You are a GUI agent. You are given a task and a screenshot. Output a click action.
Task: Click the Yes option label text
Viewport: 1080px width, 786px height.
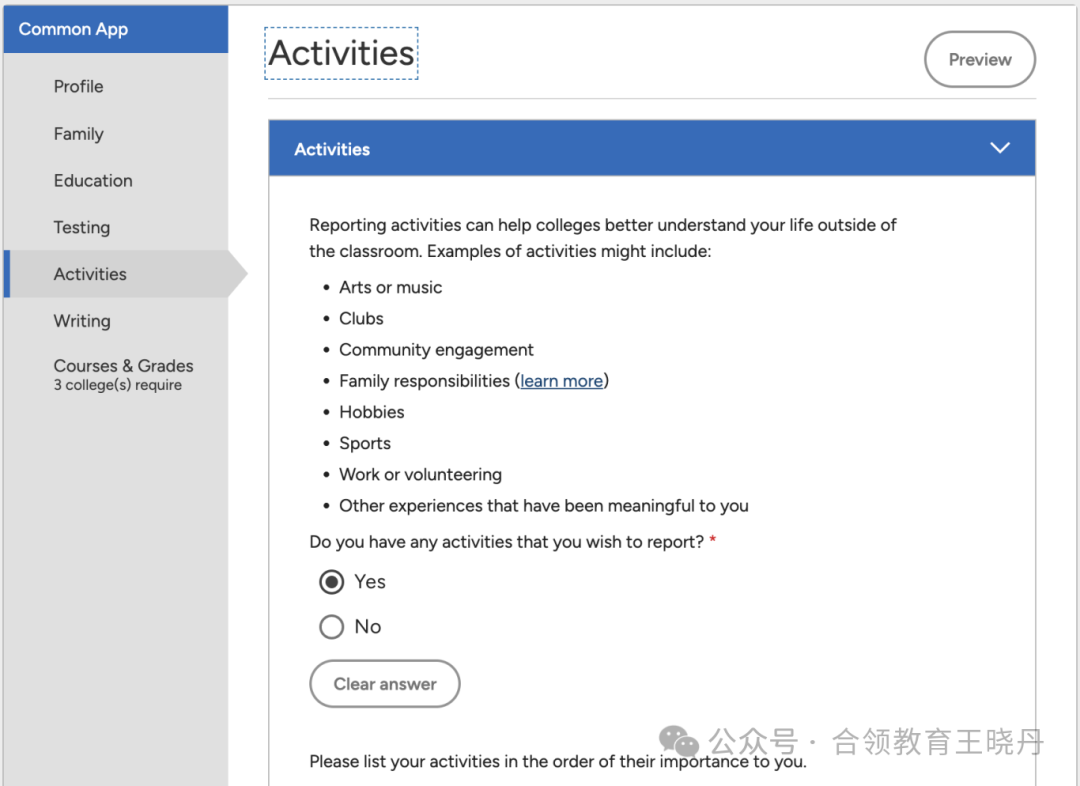(x=370, y=582)
